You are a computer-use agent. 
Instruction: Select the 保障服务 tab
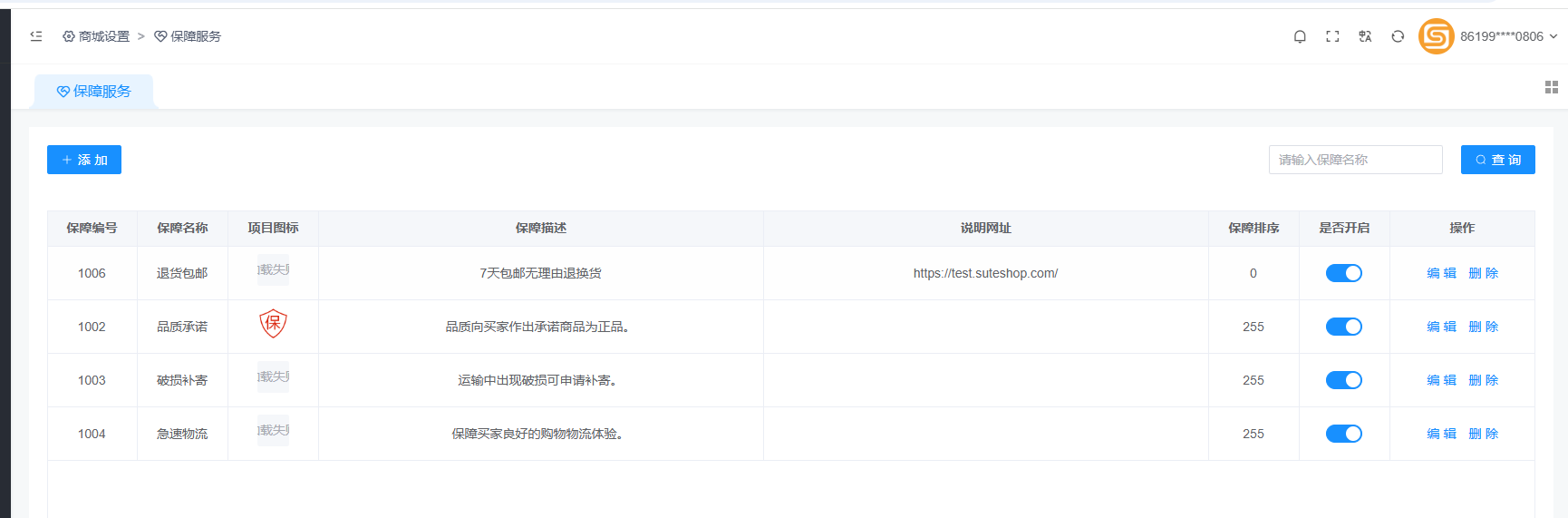click(x=93, y=92)
